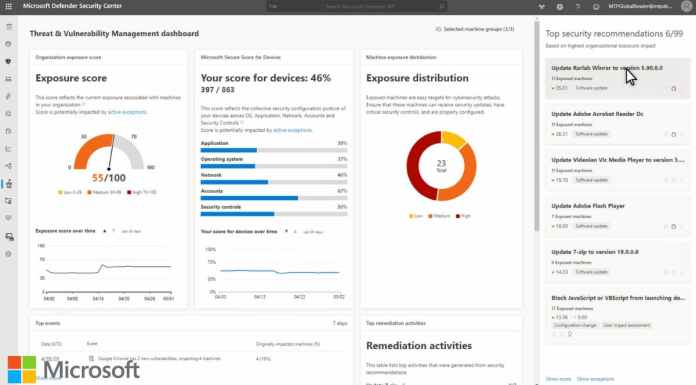Image resolution: width=696 pixels, height=385 pixels.
Task: Open the share-nodes icon in left sidebar
Action: coord(8,166)
